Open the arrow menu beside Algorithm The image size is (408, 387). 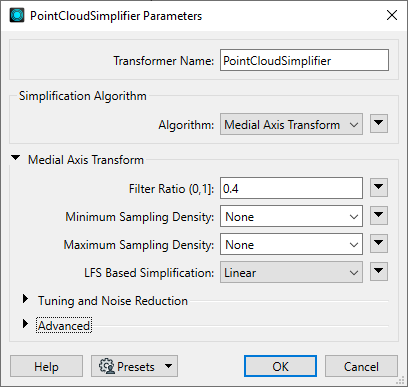click(x=379, y=124)
